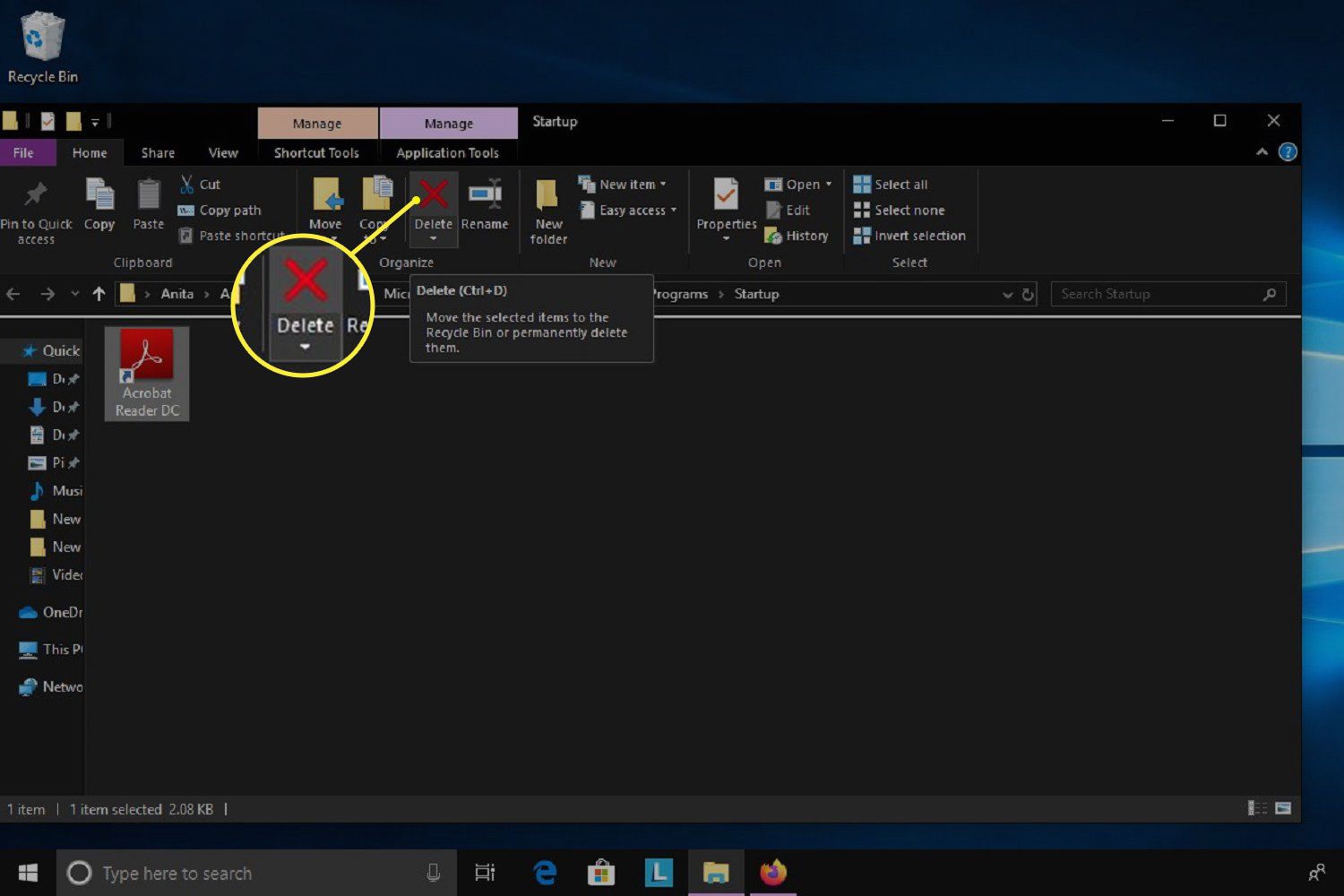Open Quick Access Toolbar customize dropdown
1344x896 pixels.
tap(95, 122)
